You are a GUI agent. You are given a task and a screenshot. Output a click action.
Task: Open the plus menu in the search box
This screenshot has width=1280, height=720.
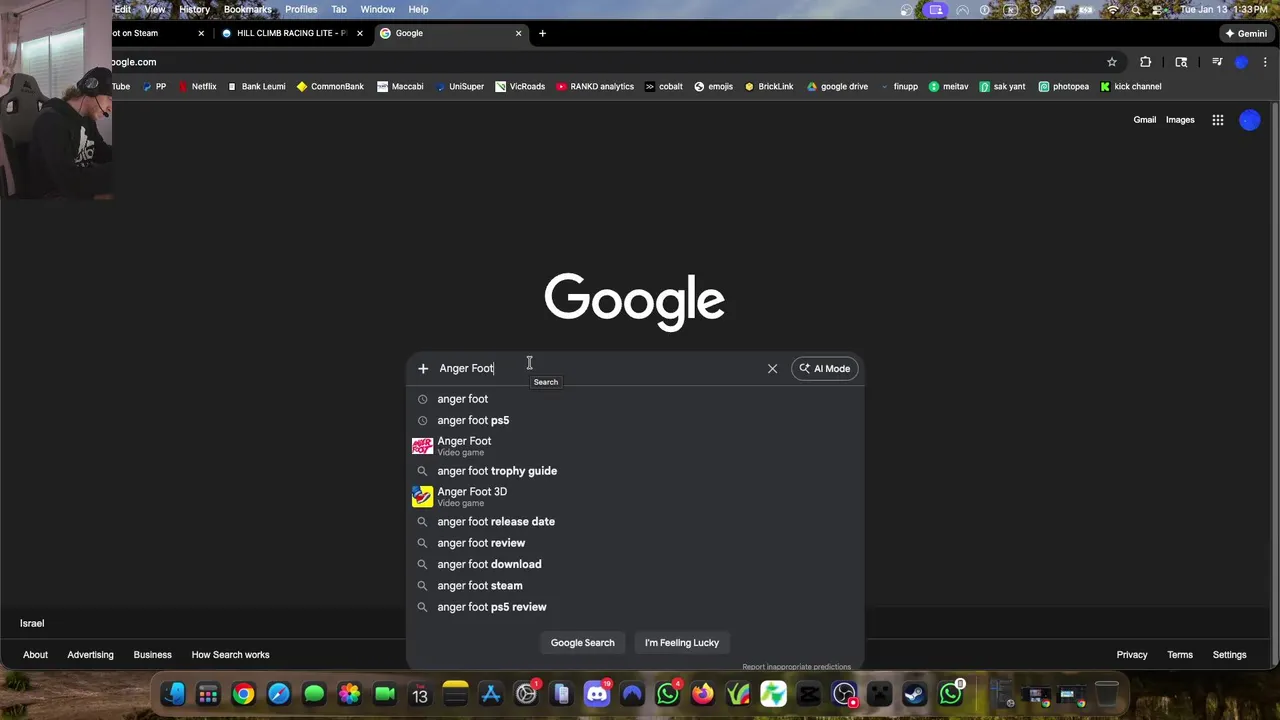(423, 369)
